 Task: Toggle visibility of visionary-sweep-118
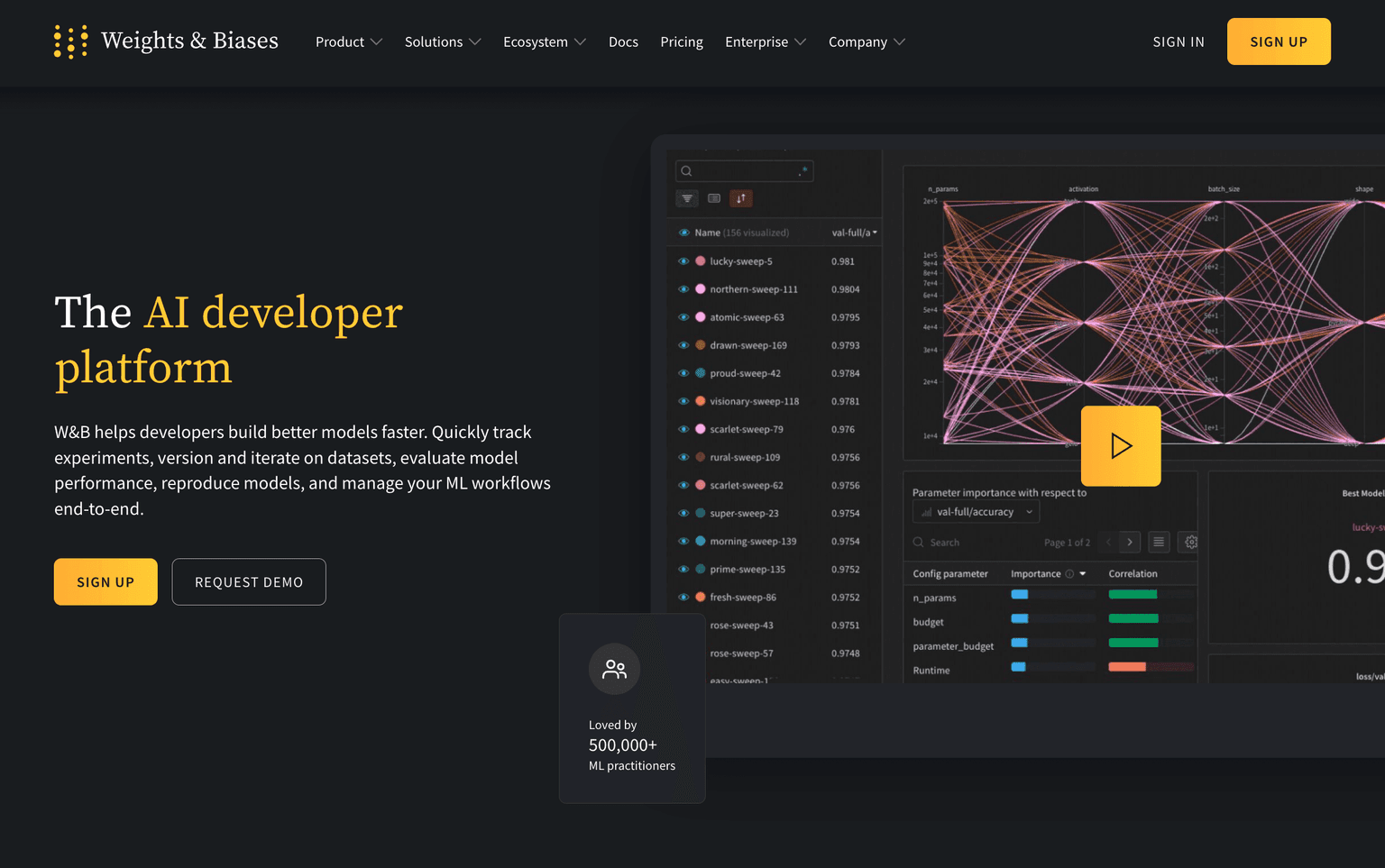(x=683, y=401)
